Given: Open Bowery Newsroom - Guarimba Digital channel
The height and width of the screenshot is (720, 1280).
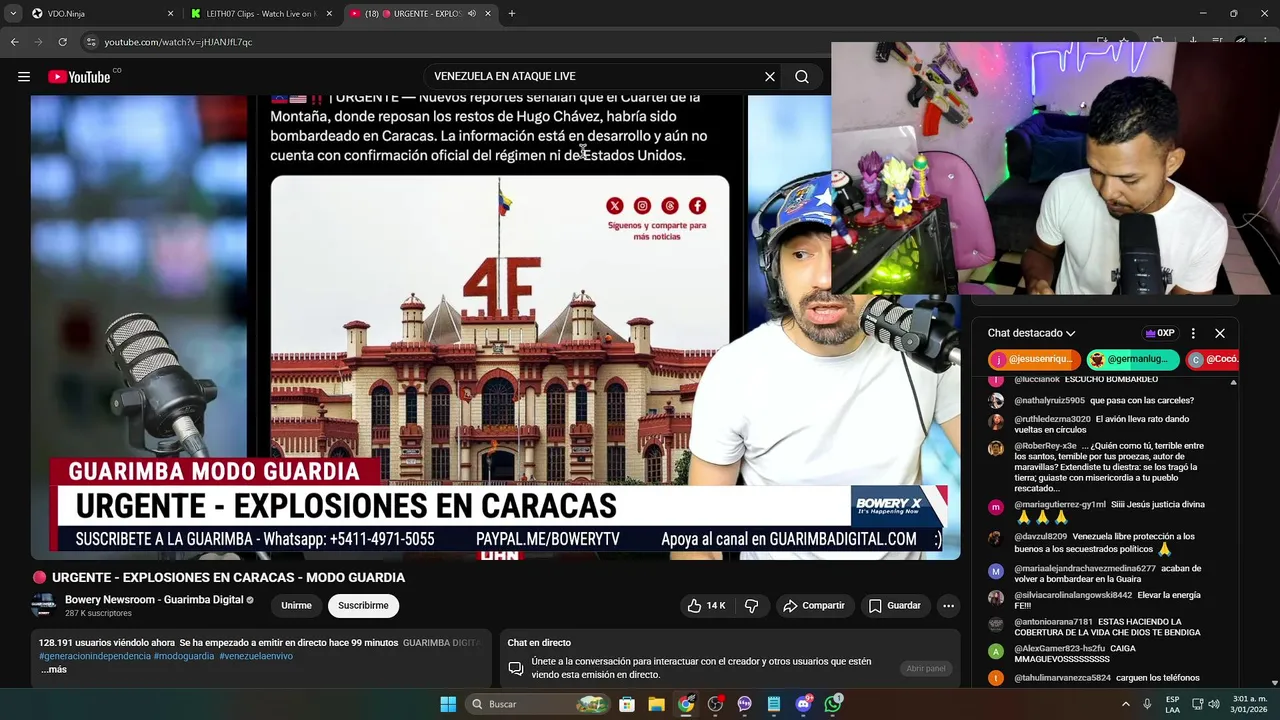Looking at the screenshot, I should pyautogui.click(x=154, y=600).
